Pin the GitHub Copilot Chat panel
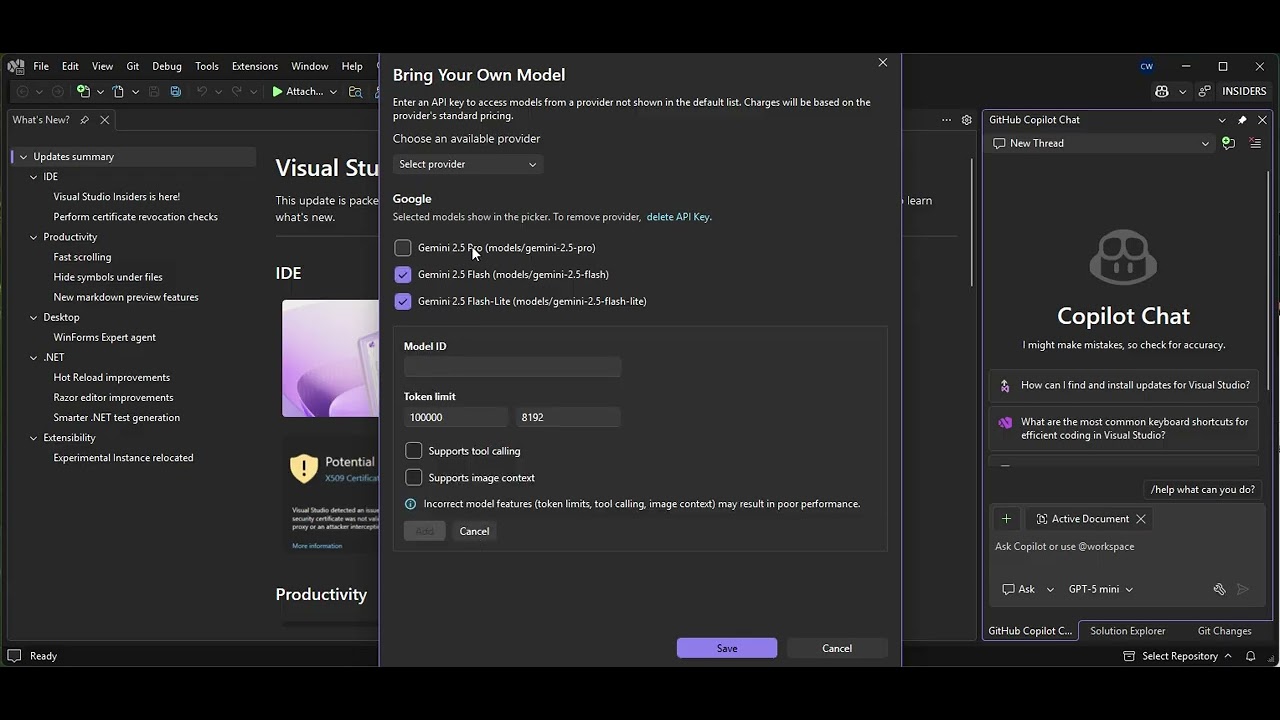1280x720 pixels. [1242, 120]
